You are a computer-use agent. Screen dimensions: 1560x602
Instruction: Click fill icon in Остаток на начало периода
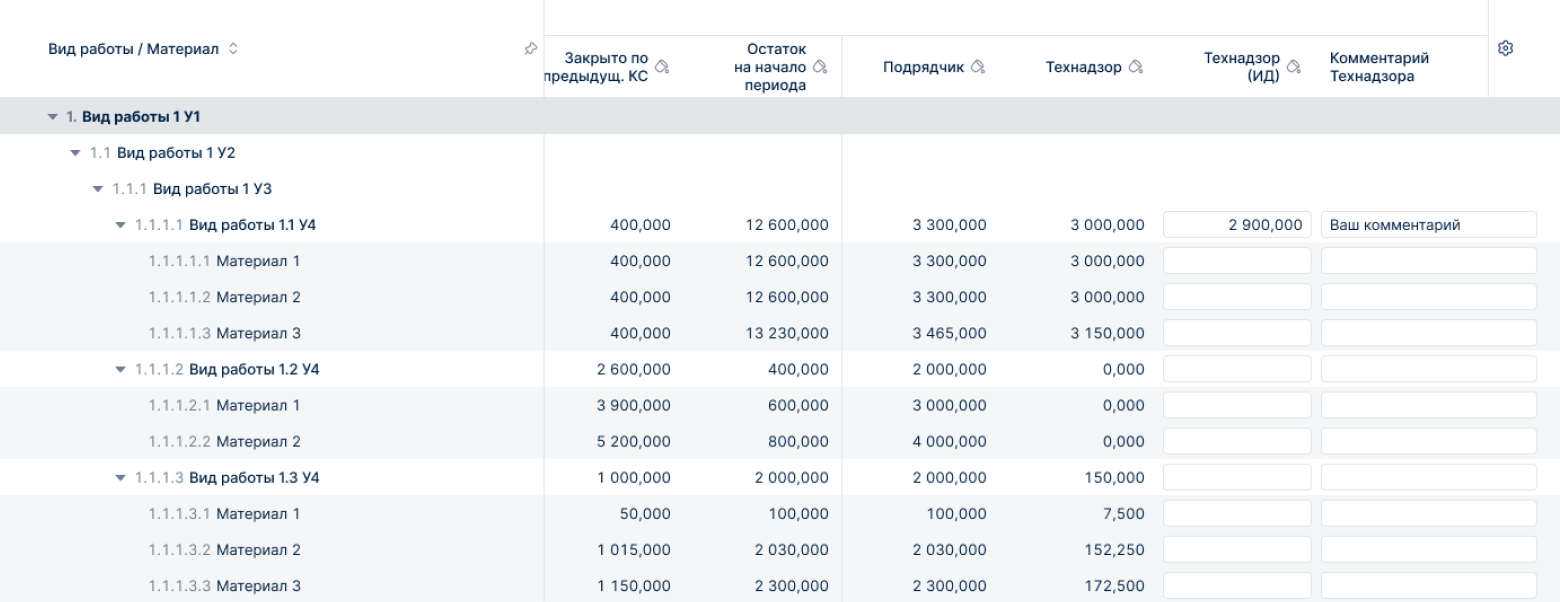(820, 67)
